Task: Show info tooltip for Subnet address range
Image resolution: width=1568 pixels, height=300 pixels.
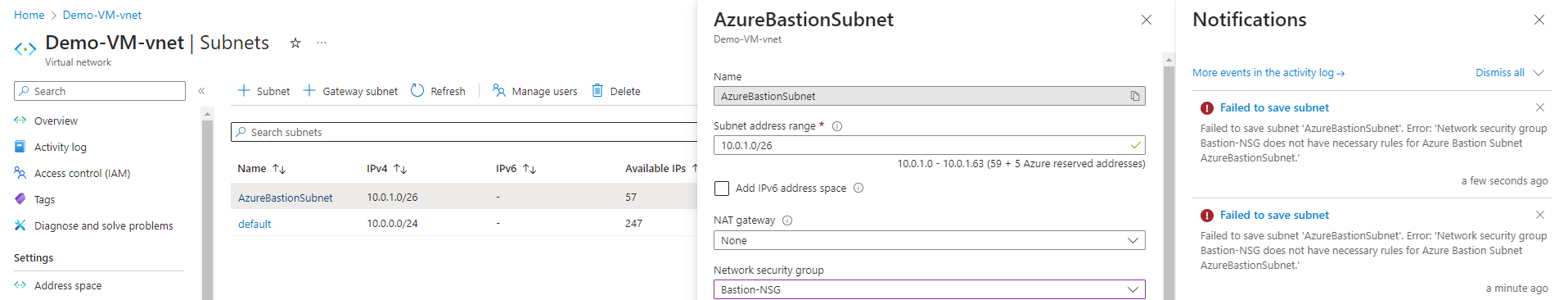Action: pos(837,126)
